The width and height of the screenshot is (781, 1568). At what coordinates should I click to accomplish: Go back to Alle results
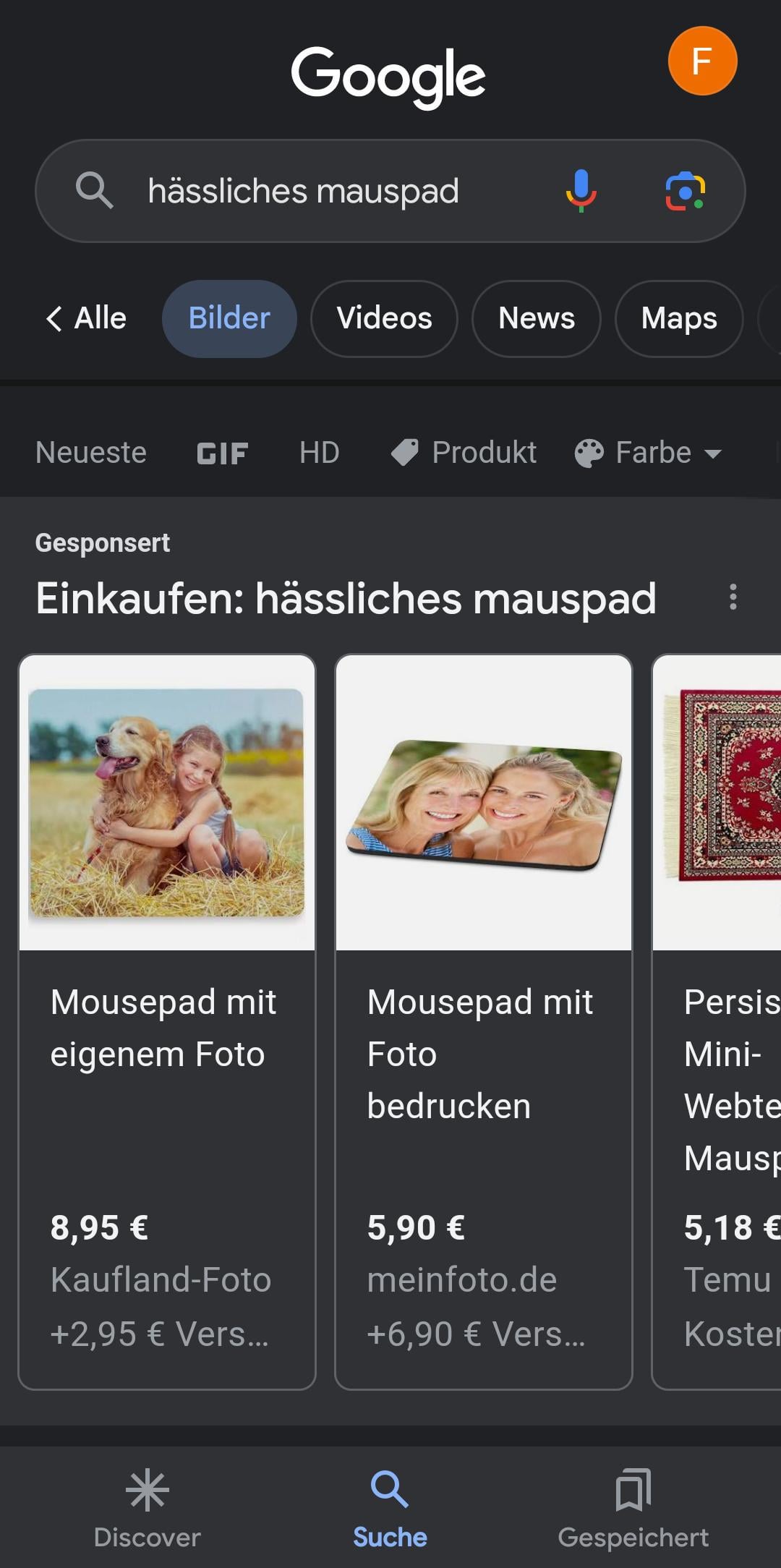click(87, 318)
